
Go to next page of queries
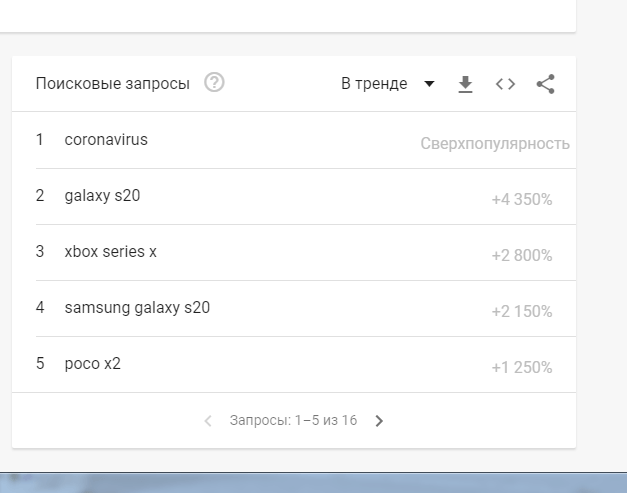click(x=379, y=421)
